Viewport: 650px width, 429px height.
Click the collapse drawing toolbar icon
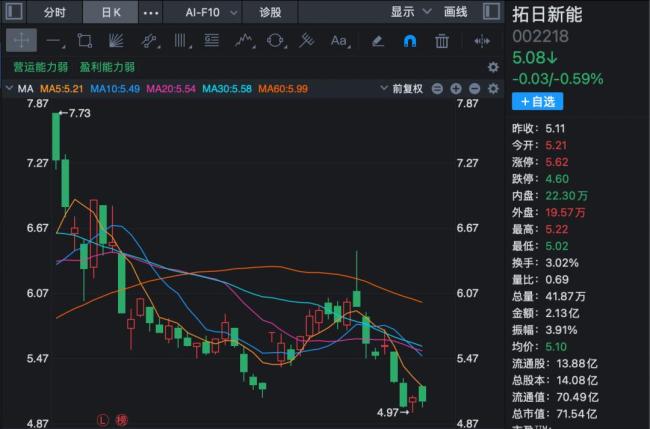click(482, 41)
